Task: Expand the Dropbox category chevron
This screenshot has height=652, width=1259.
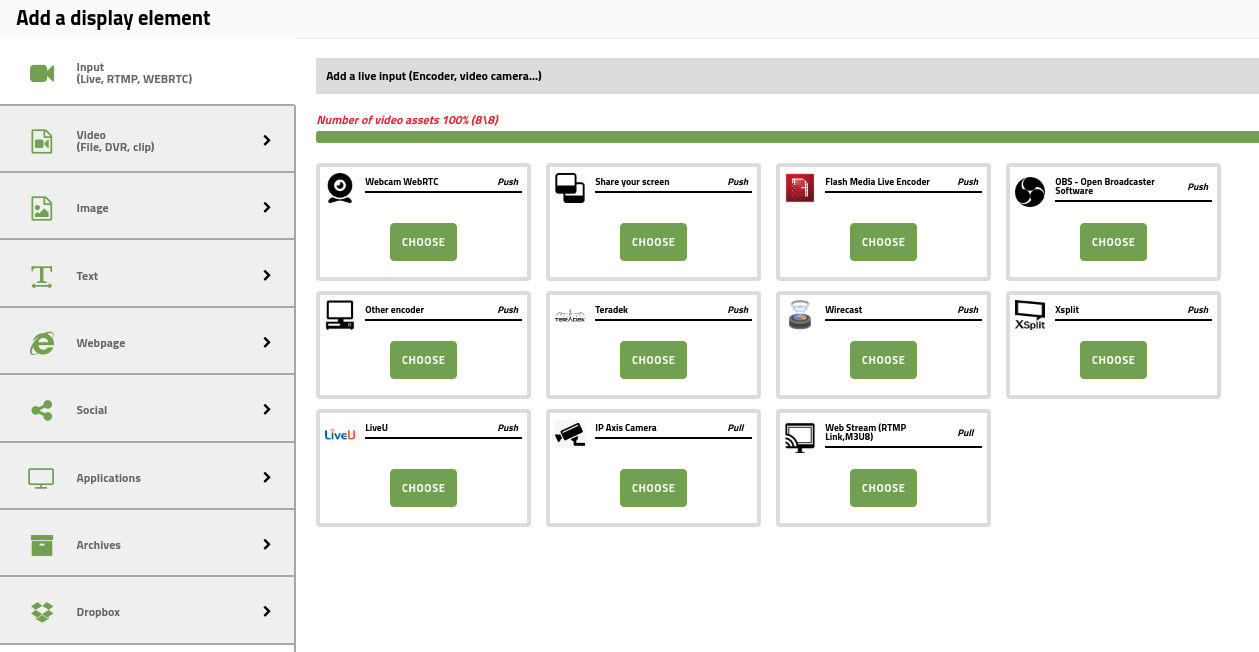Action: tap(267, 611)
